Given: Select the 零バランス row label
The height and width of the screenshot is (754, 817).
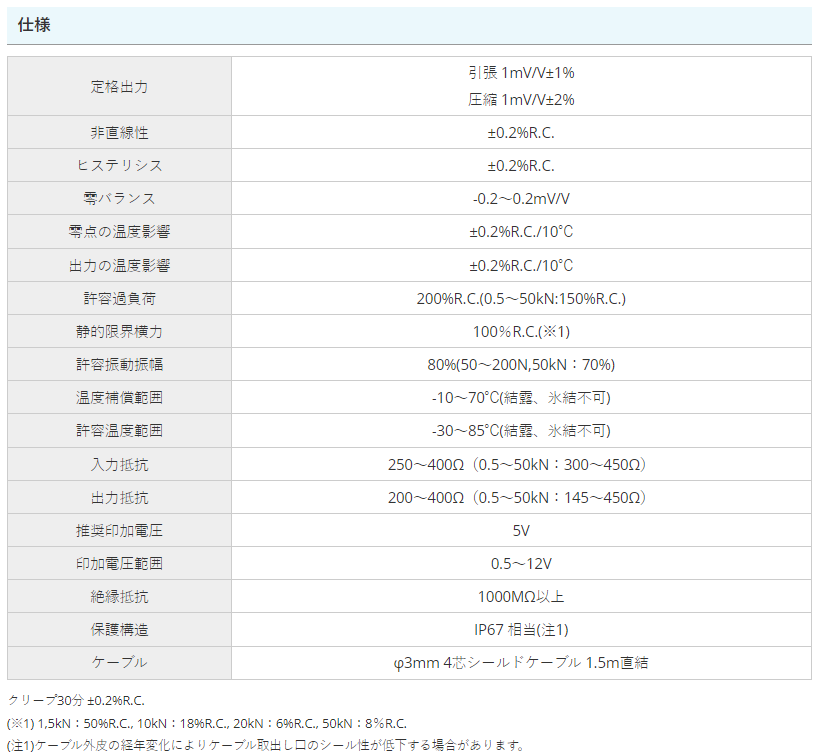Looking at the screenshot, I should click(119, 199).
